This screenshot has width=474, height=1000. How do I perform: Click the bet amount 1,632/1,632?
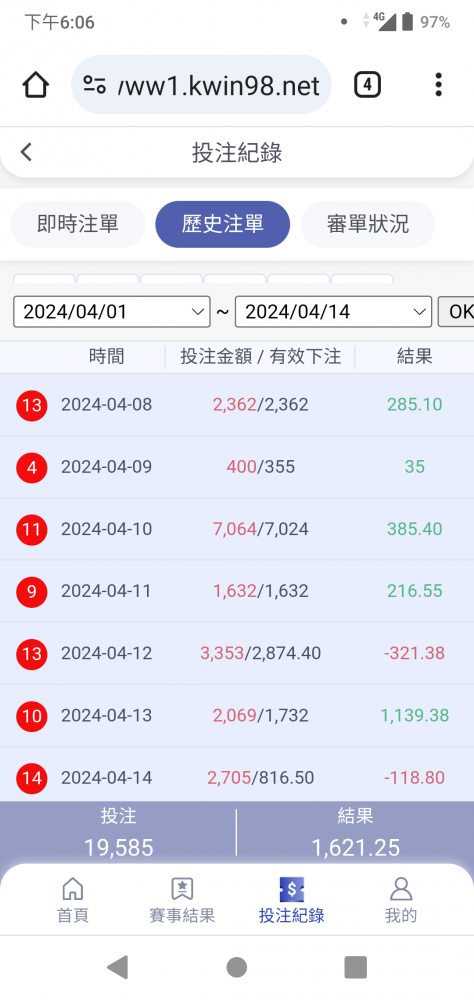pos(260,592)
